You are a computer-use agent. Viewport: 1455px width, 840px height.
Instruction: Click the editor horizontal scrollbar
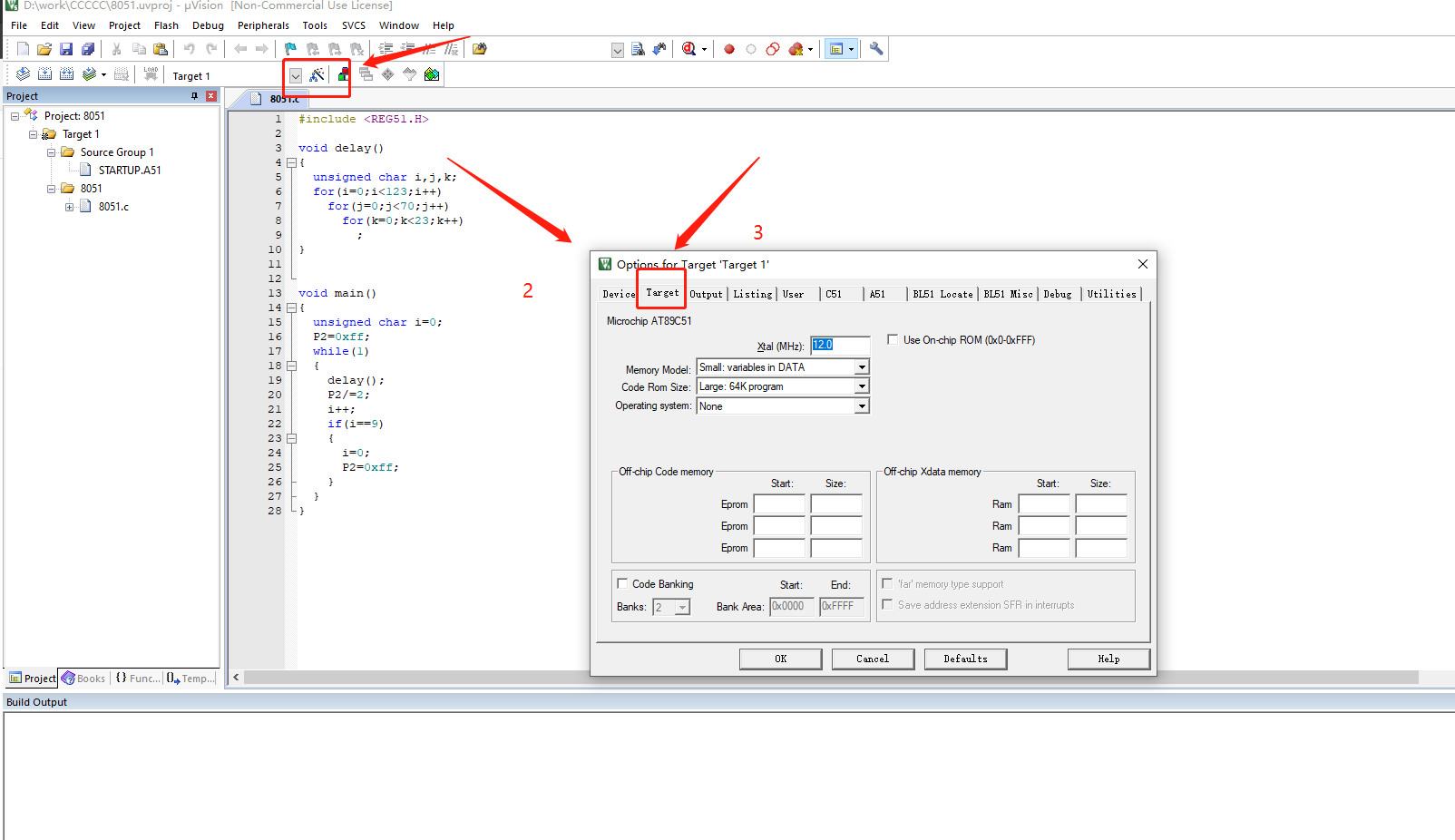pos(830,678)
